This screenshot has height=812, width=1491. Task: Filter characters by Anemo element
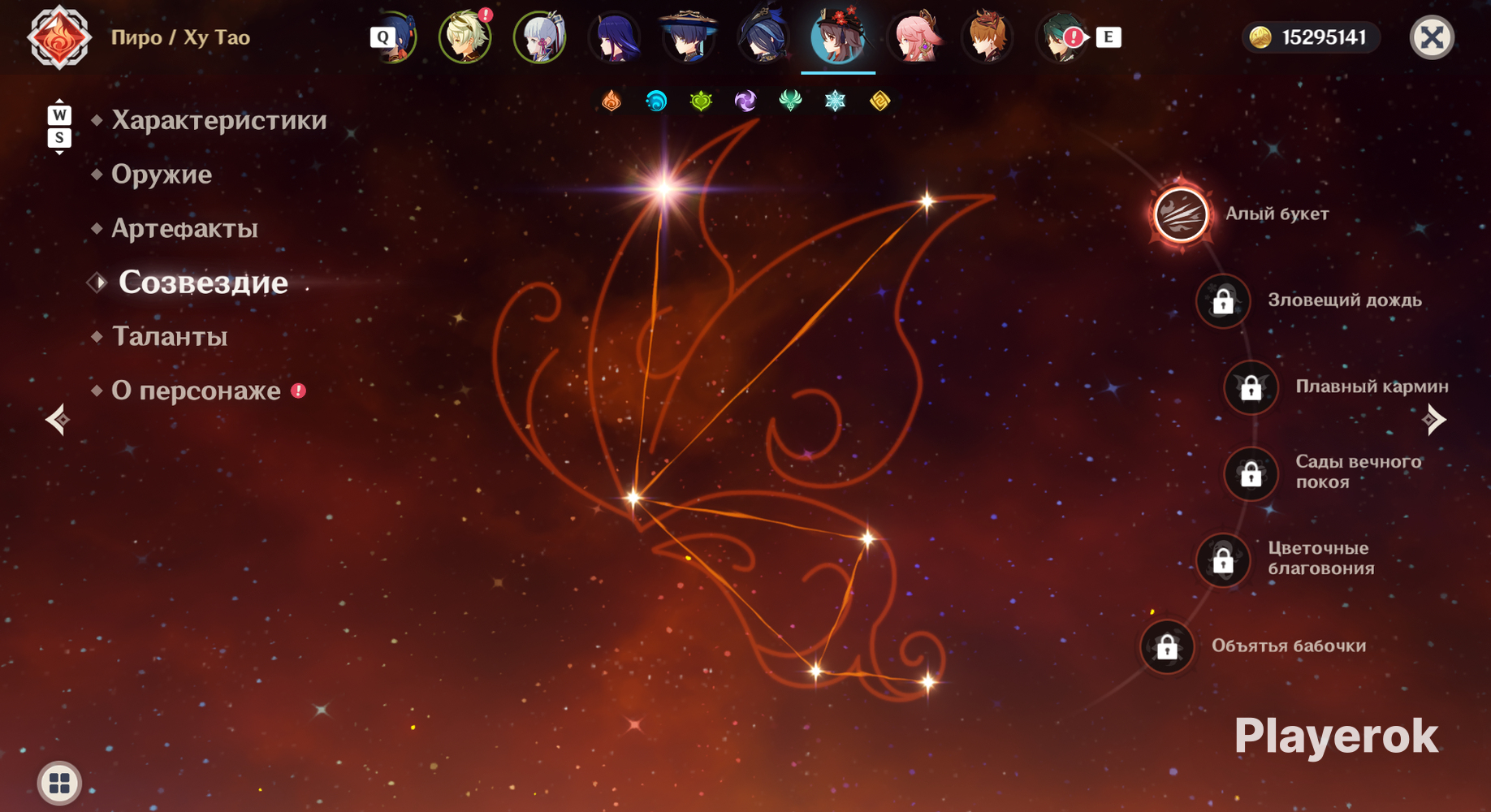point(790,101)
